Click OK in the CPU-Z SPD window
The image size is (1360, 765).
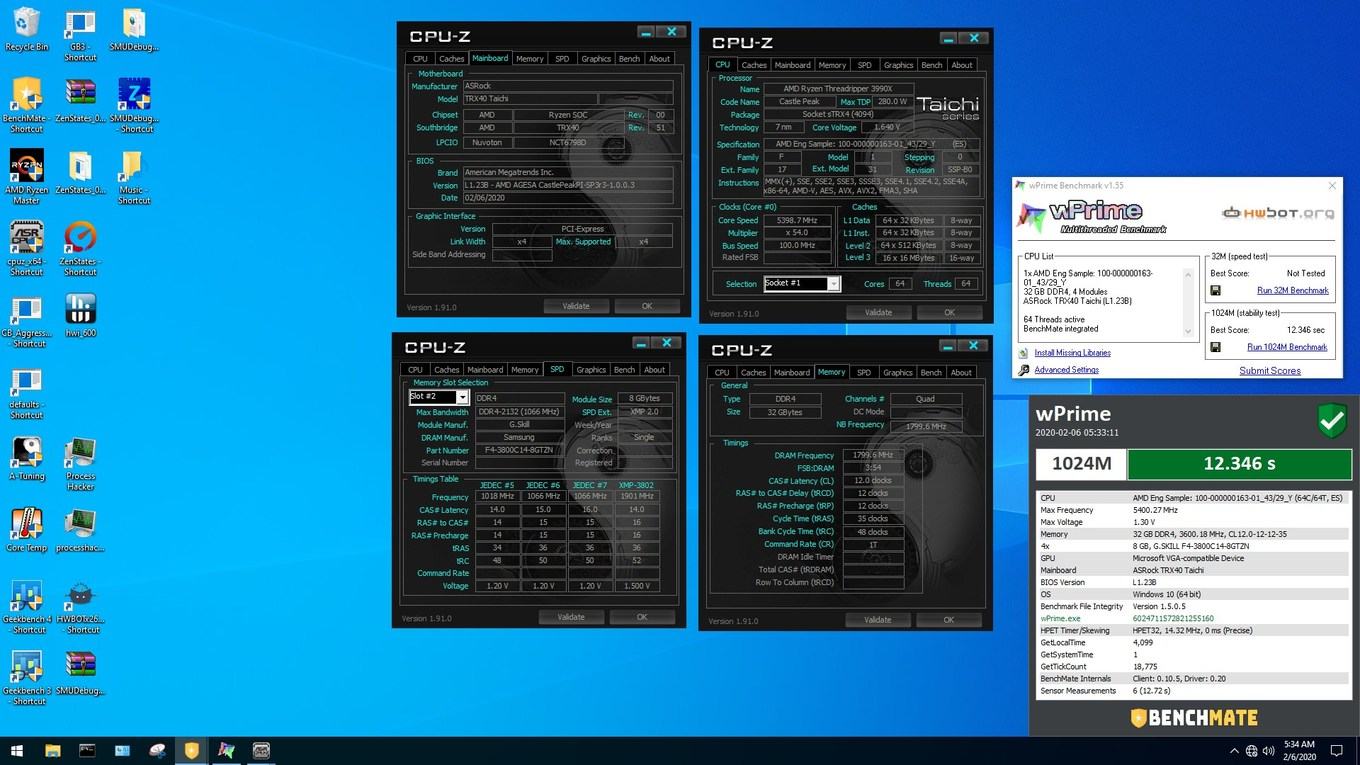642,617
